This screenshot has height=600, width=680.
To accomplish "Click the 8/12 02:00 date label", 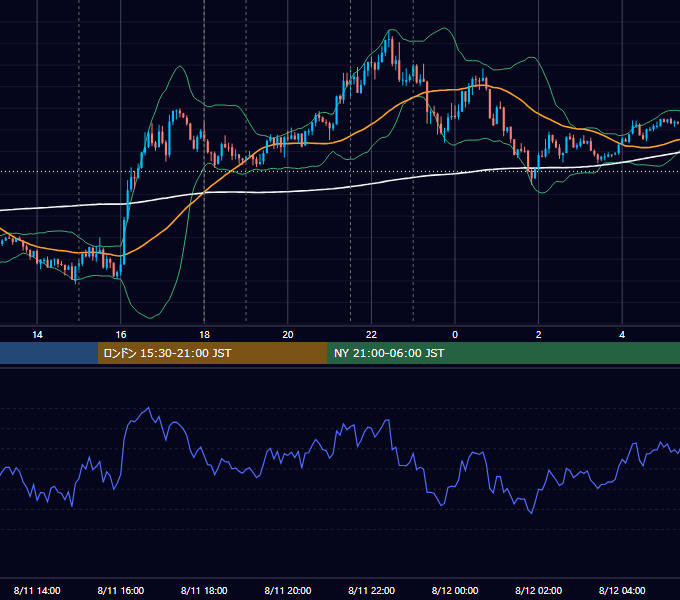I will pos(539,590).
